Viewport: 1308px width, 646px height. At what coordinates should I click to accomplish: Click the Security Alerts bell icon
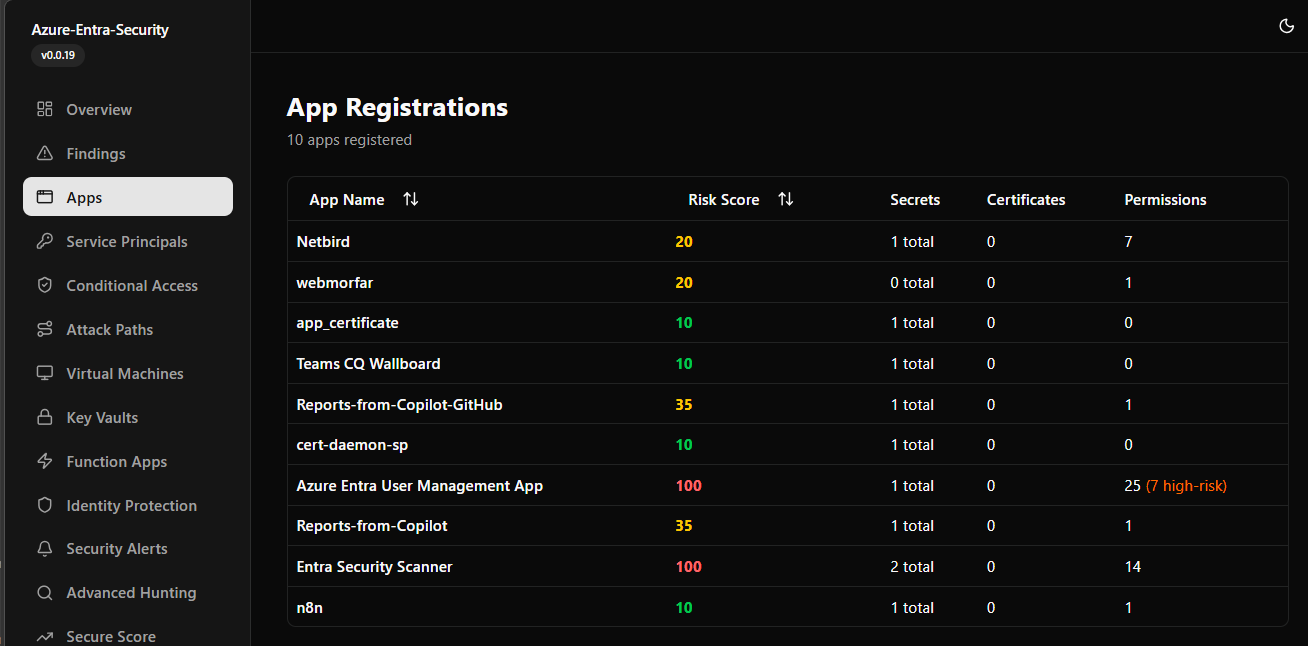pyautogui.click(x=44, y=549)
